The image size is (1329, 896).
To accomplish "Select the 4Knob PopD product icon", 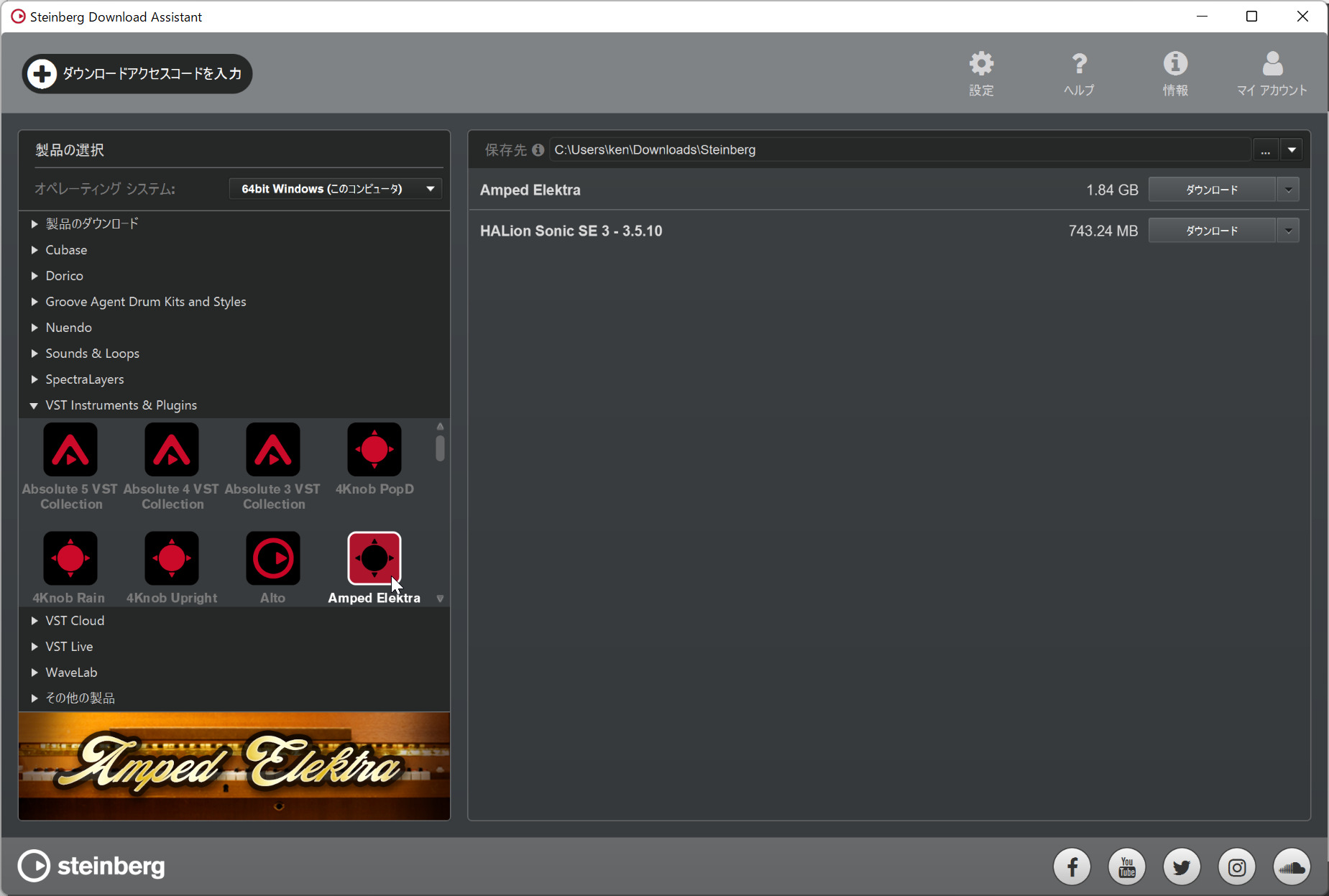I will click(x=374, y=450).
